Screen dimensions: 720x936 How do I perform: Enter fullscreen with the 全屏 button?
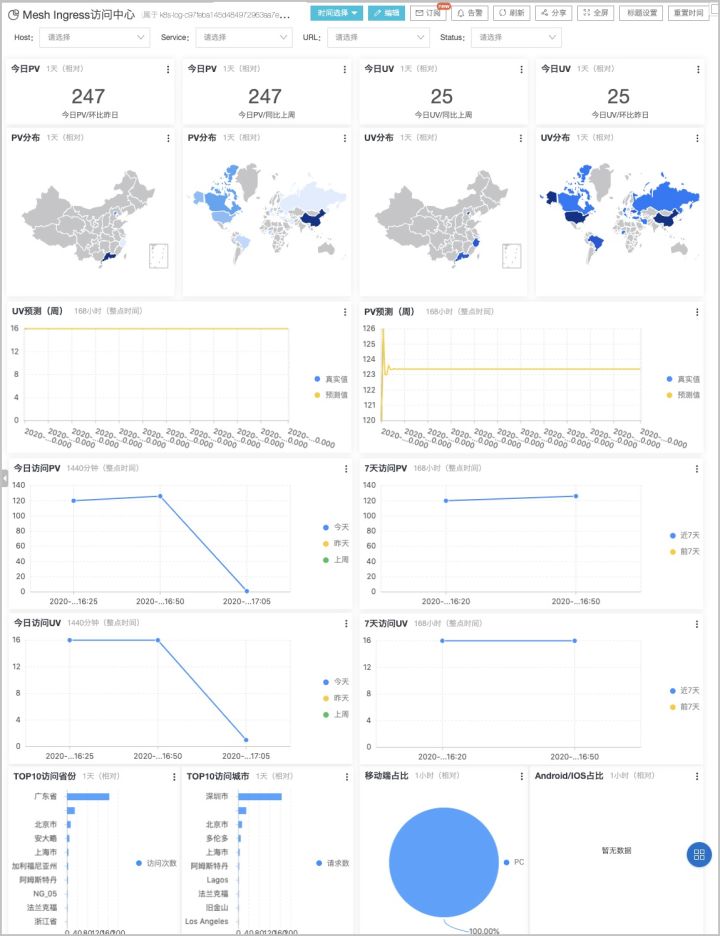coord(595,13)
